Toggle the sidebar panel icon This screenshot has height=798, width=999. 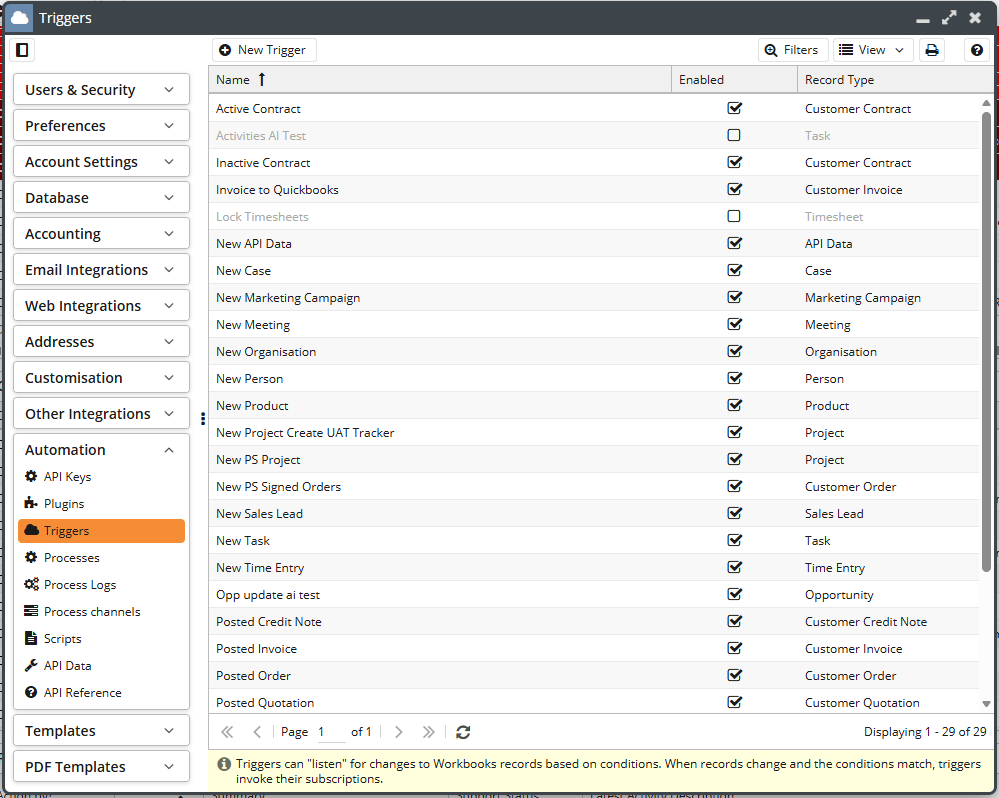(x=22, y=50)
